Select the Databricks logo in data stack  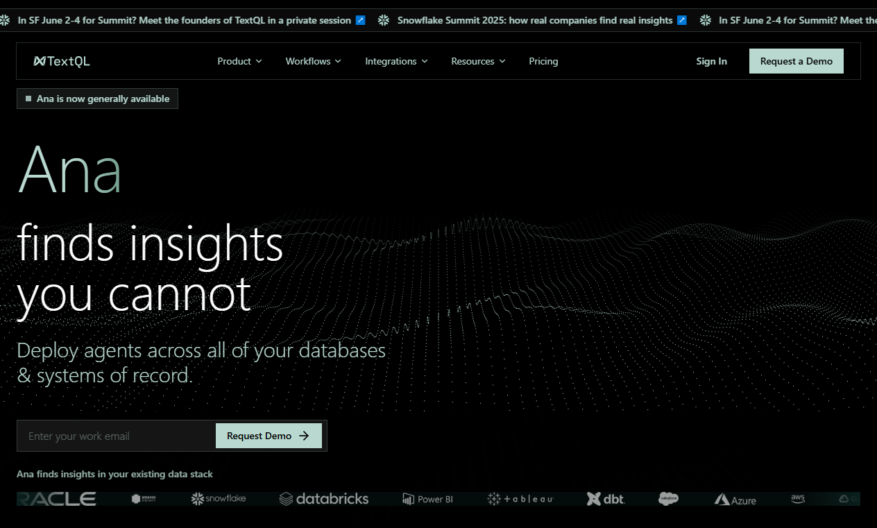coord(324,498)
